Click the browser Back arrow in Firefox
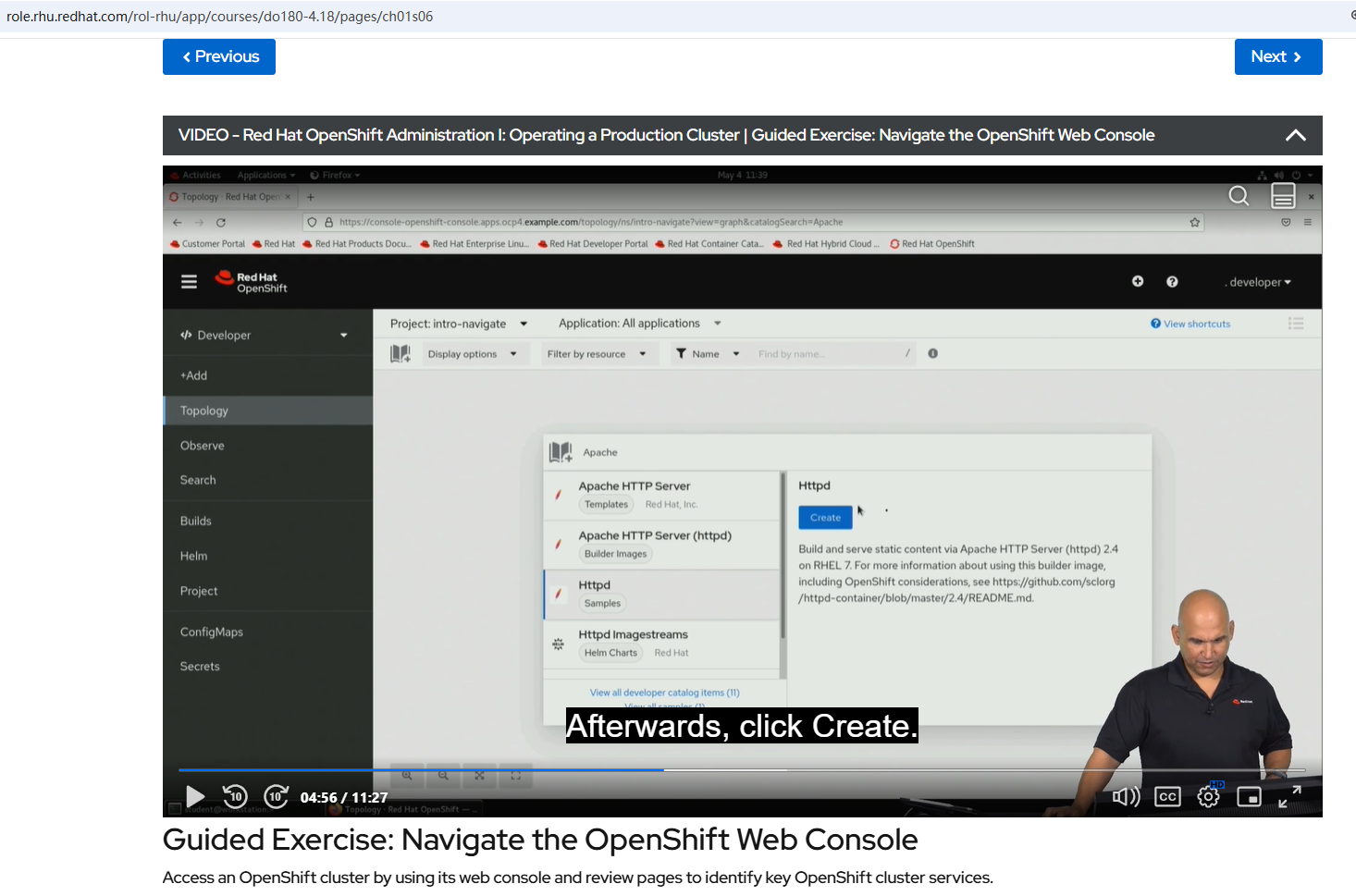Screen dimensions: 1356x896 (x=178, y=222)
